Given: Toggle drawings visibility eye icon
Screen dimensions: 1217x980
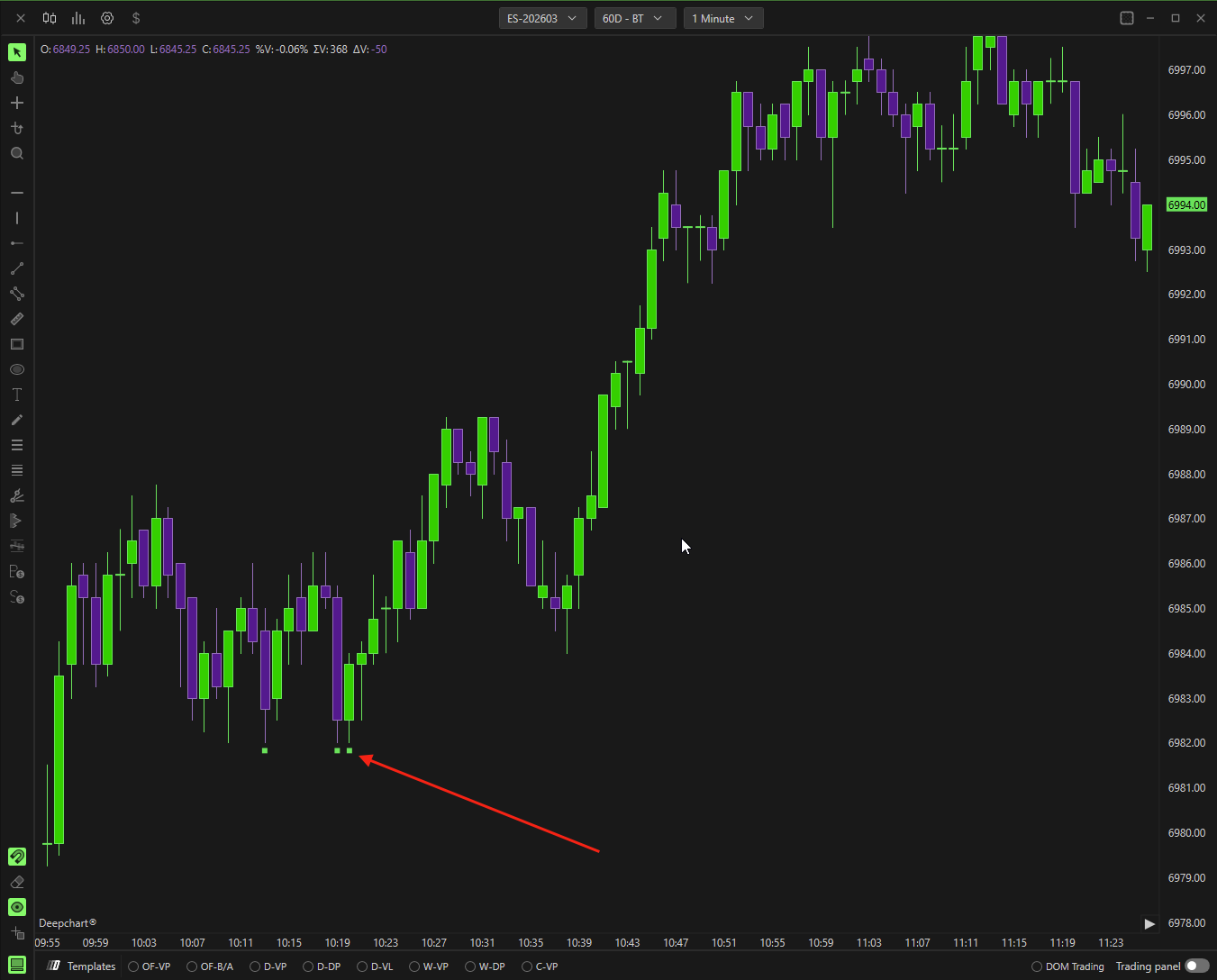Looking at the screenshot, I should [x=17, y=907].
